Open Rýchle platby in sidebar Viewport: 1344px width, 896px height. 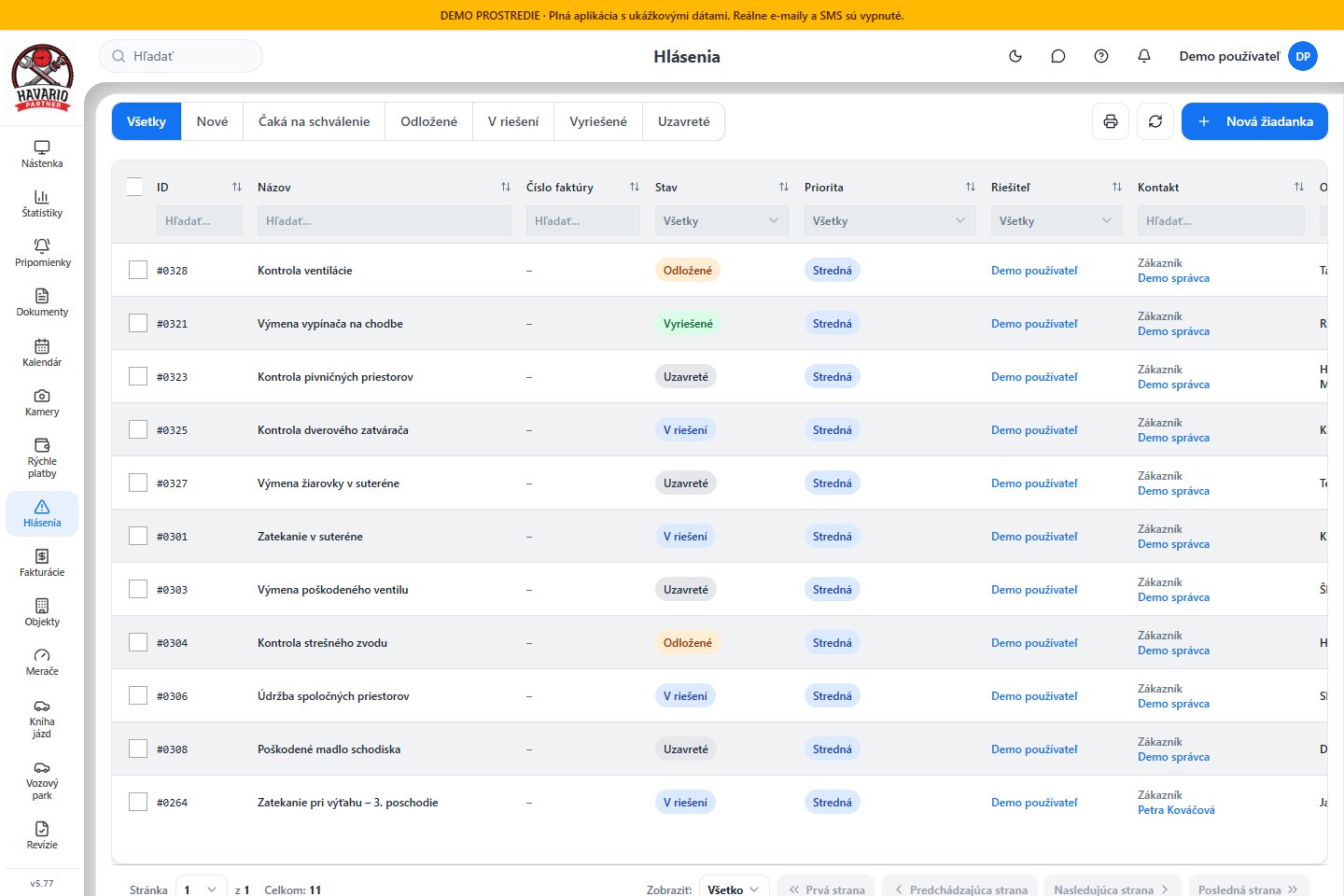42,458
